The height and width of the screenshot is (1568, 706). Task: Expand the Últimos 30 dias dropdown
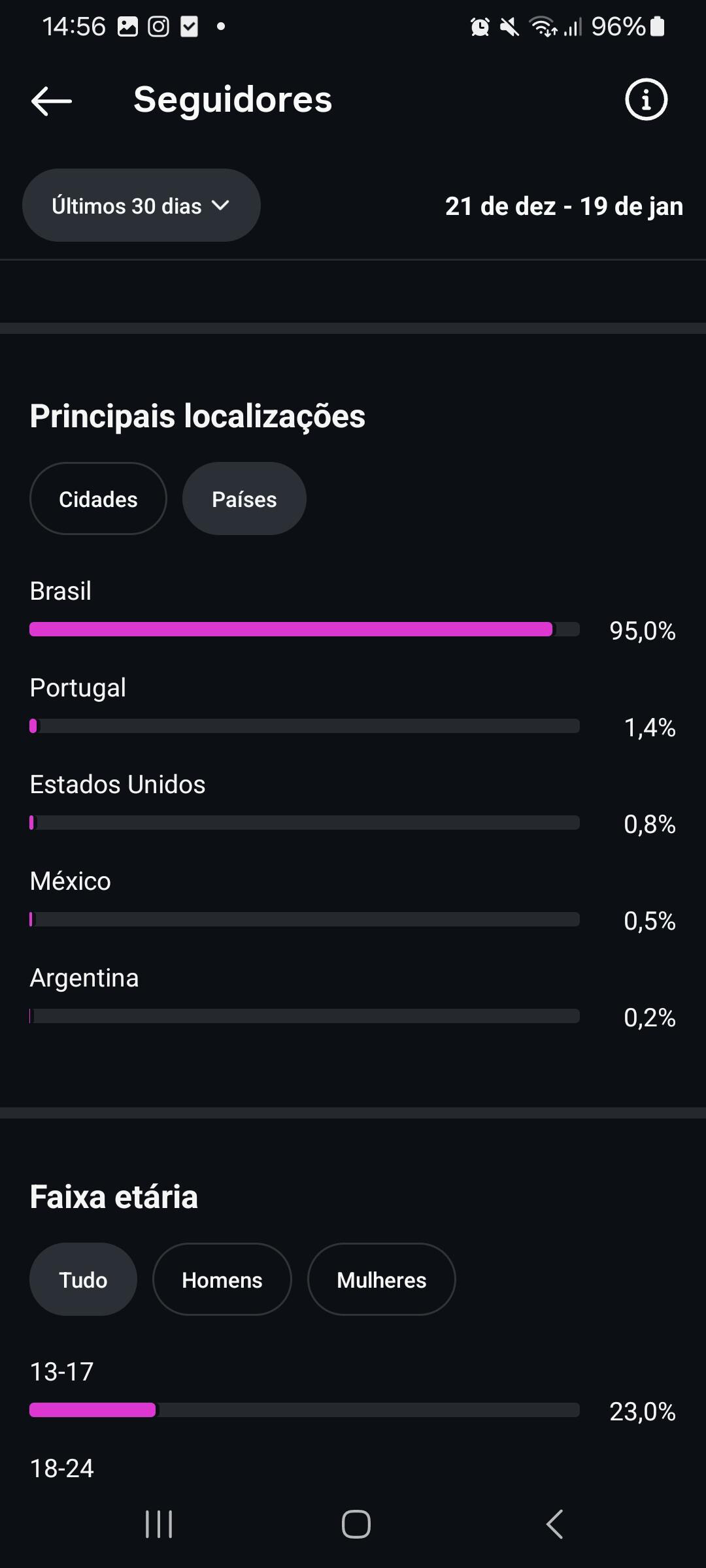pyautogui.click(x=141, y=206)
